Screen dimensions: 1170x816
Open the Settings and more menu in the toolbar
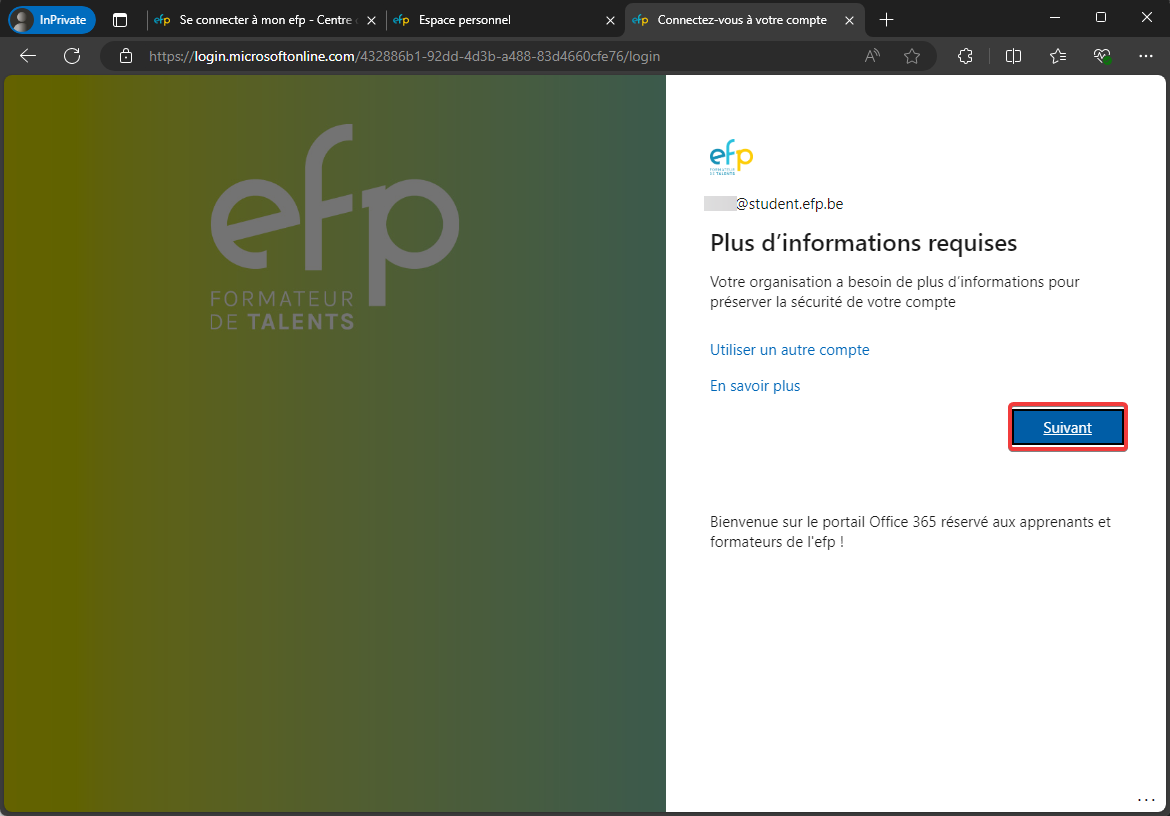point(1146,56)
